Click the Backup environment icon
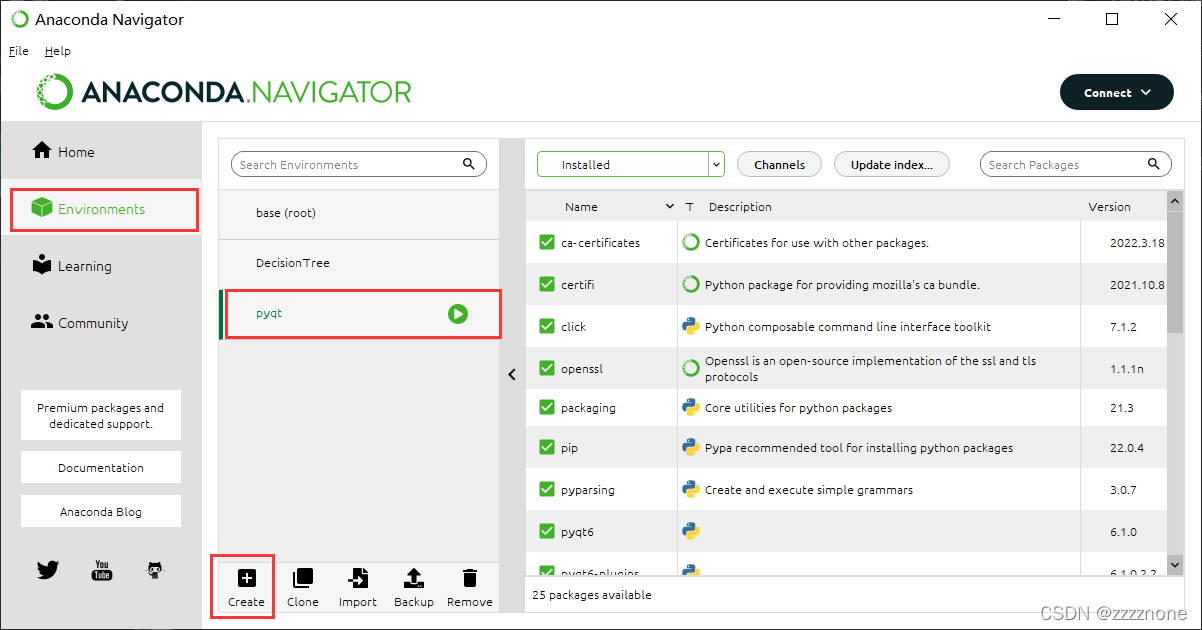Image resolution: width=1202 pixels, height=630 pixels. [x=414, y=577]
